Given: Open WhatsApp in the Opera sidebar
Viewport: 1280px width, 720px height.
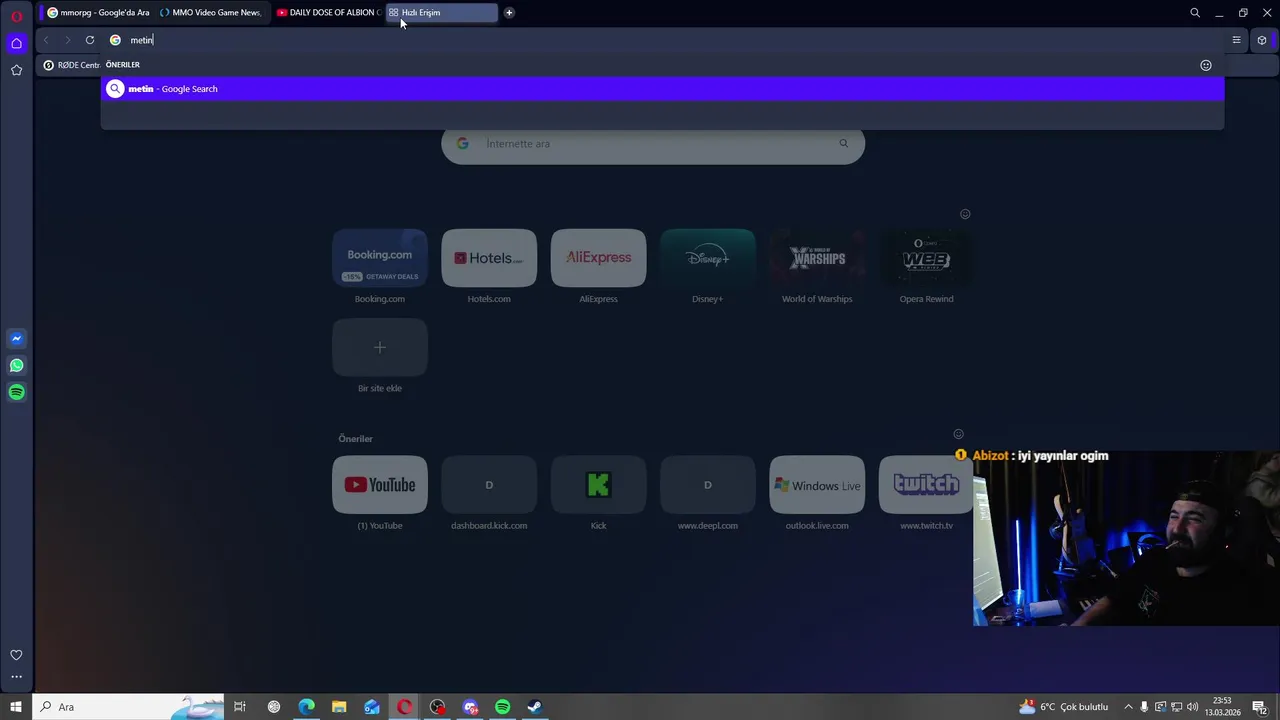Looking at the screenshot, I should (16, 366).
